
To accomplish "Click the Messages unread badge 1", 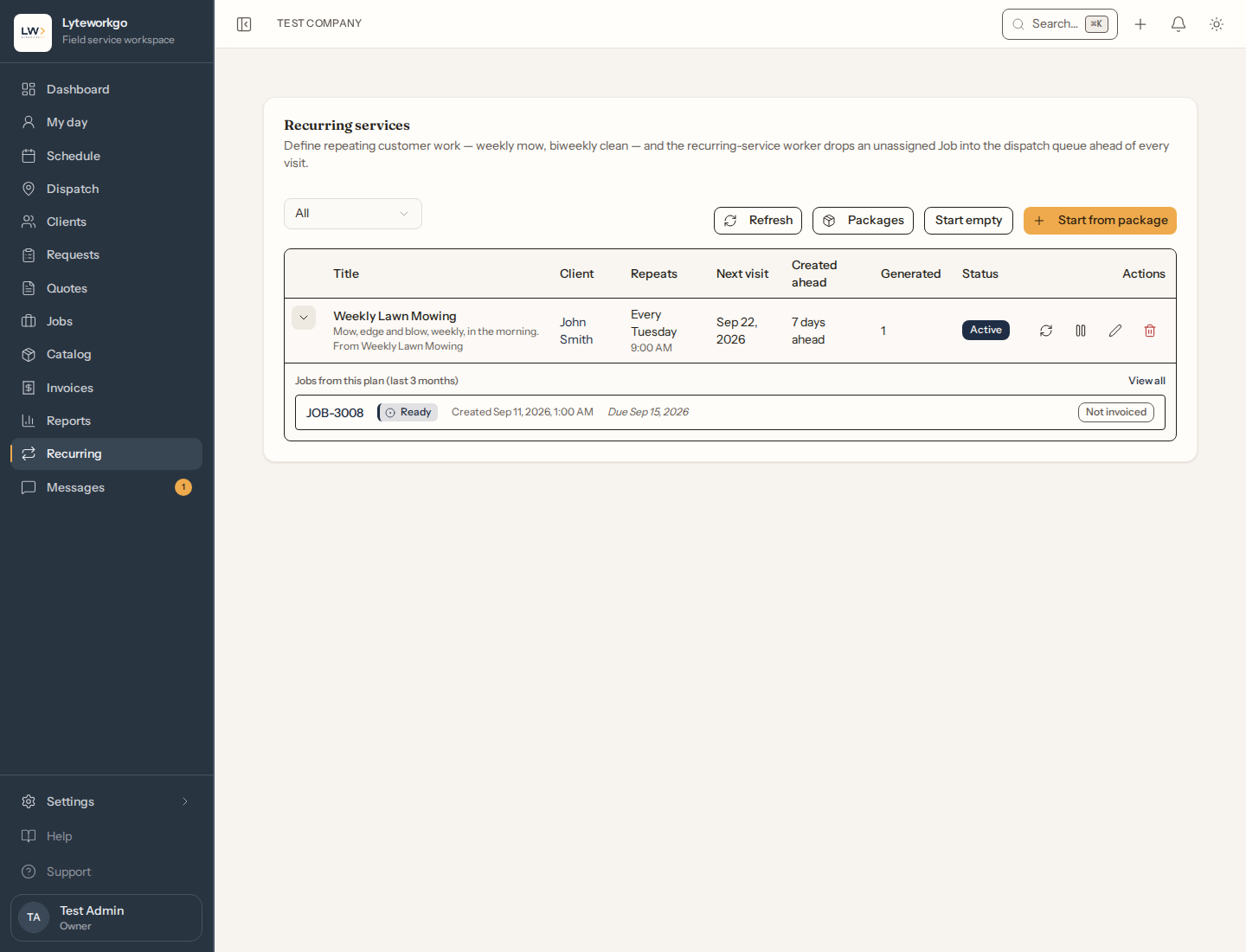I will (183, 487).
